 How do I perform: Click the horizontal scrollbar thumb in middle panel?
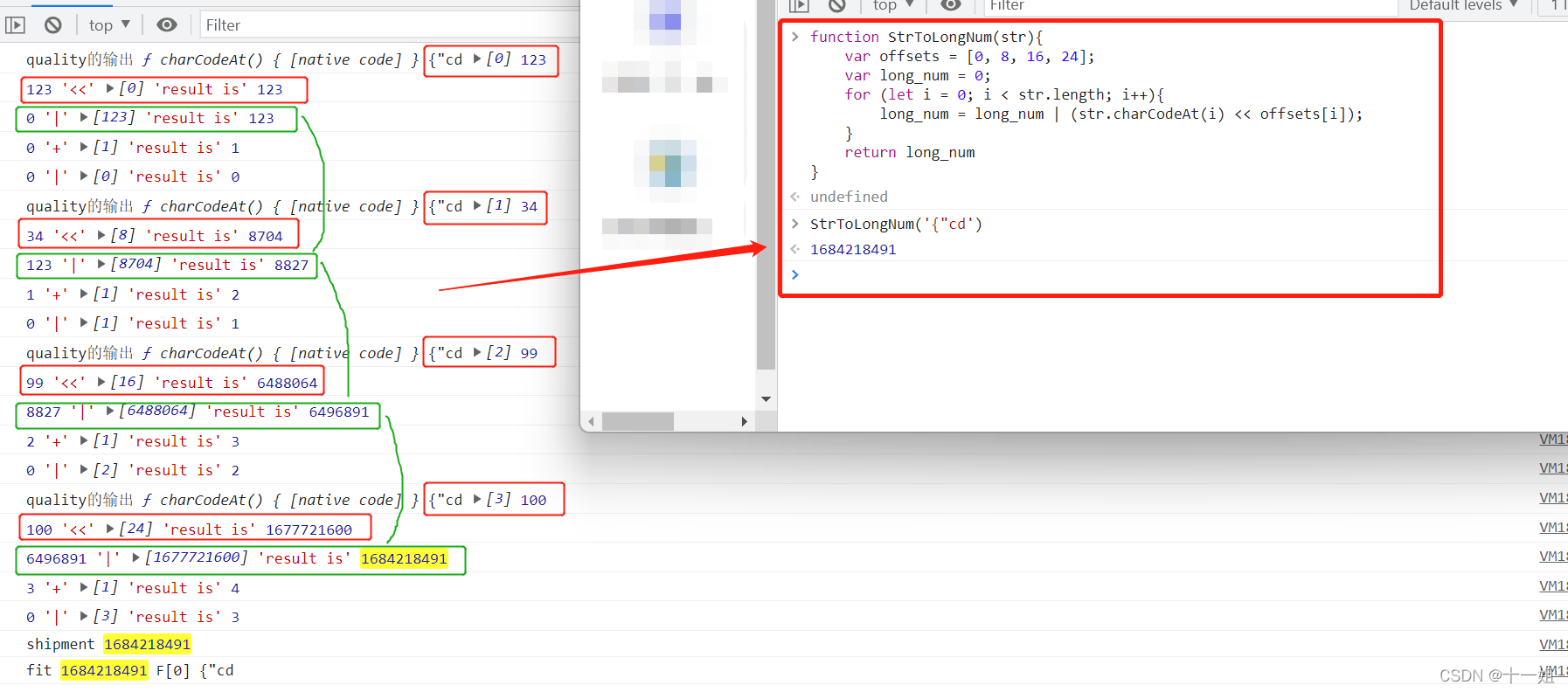pyautogui.click(x=638, y=422)
